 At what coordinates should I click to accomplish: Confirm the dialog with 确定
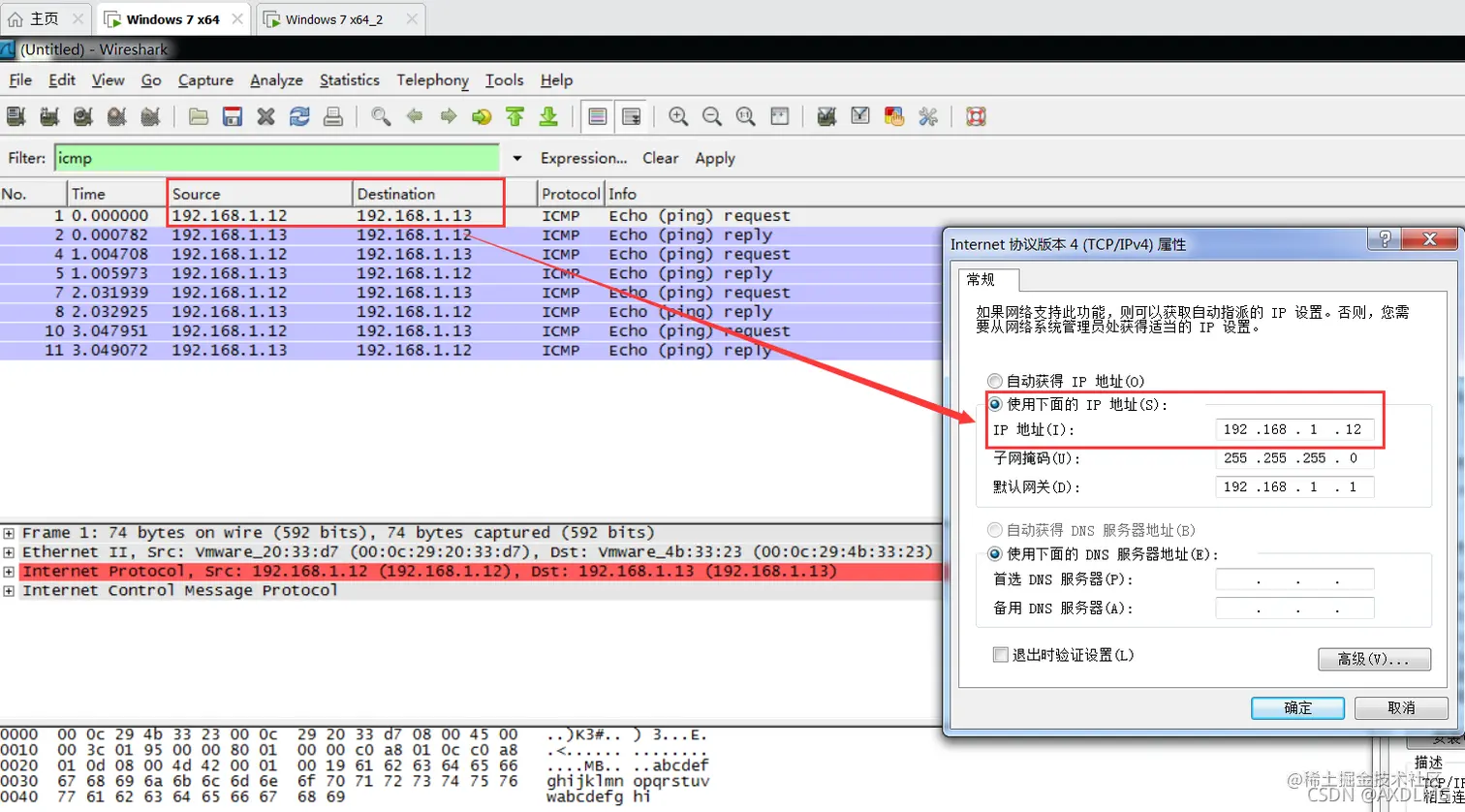pos(1297,707)
